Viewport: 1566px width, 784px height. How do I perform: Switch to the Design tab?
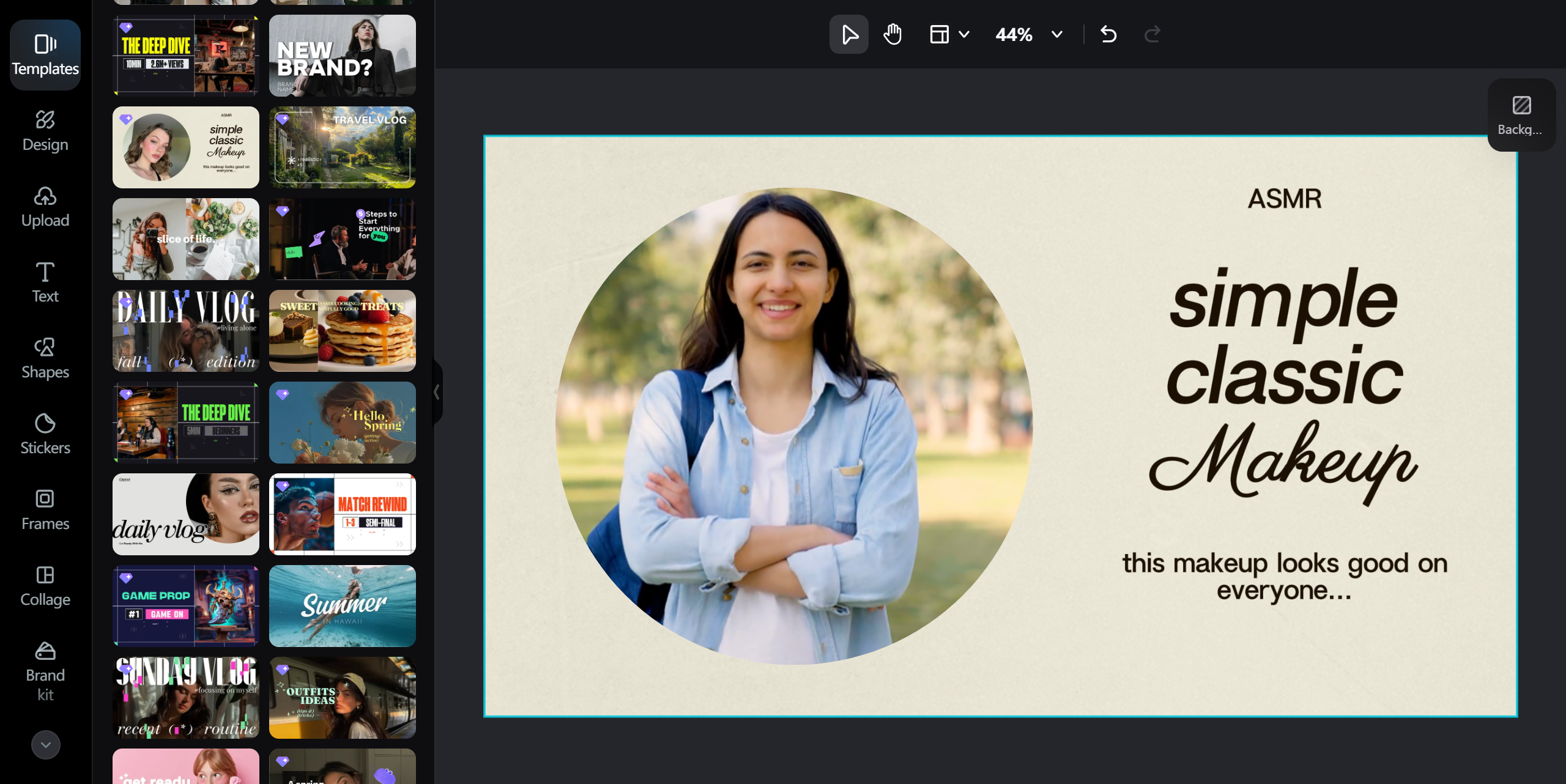coord(45,130)
